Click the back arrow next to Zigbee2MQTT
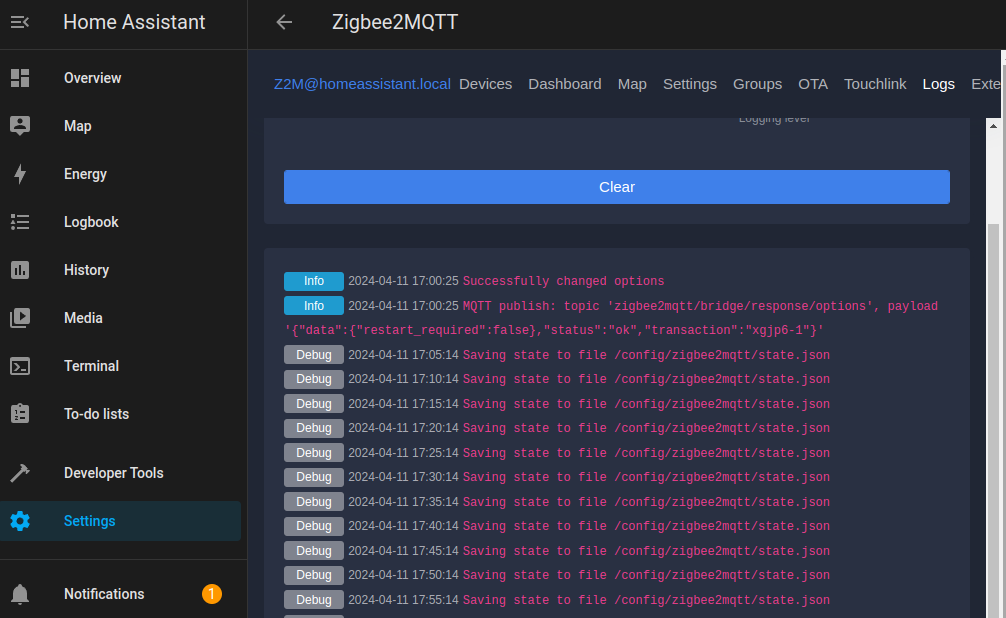 pyautogui.click(x=283, y=21)
